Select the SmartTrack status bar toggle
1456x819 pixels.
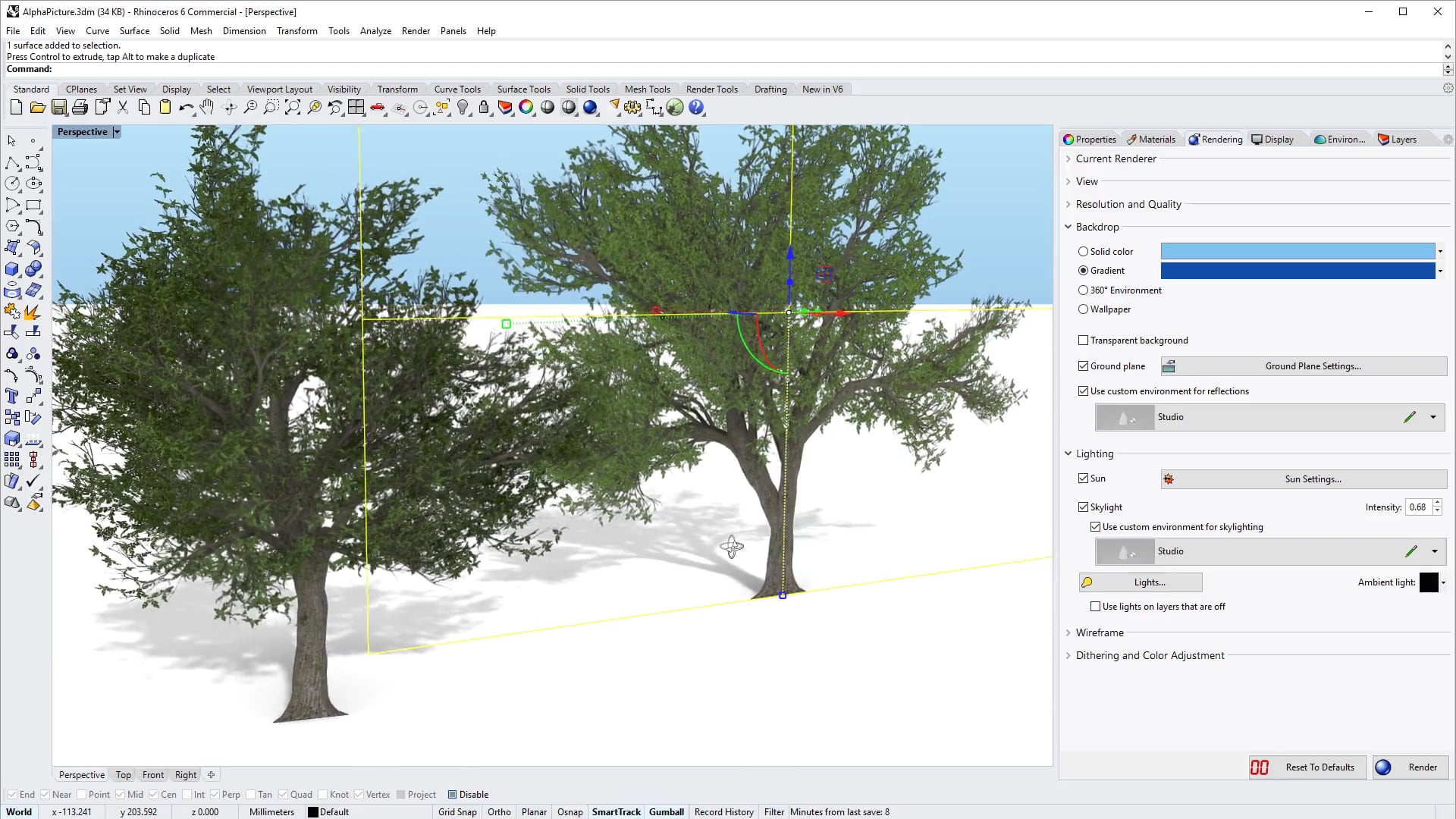(x=616, y=811)
